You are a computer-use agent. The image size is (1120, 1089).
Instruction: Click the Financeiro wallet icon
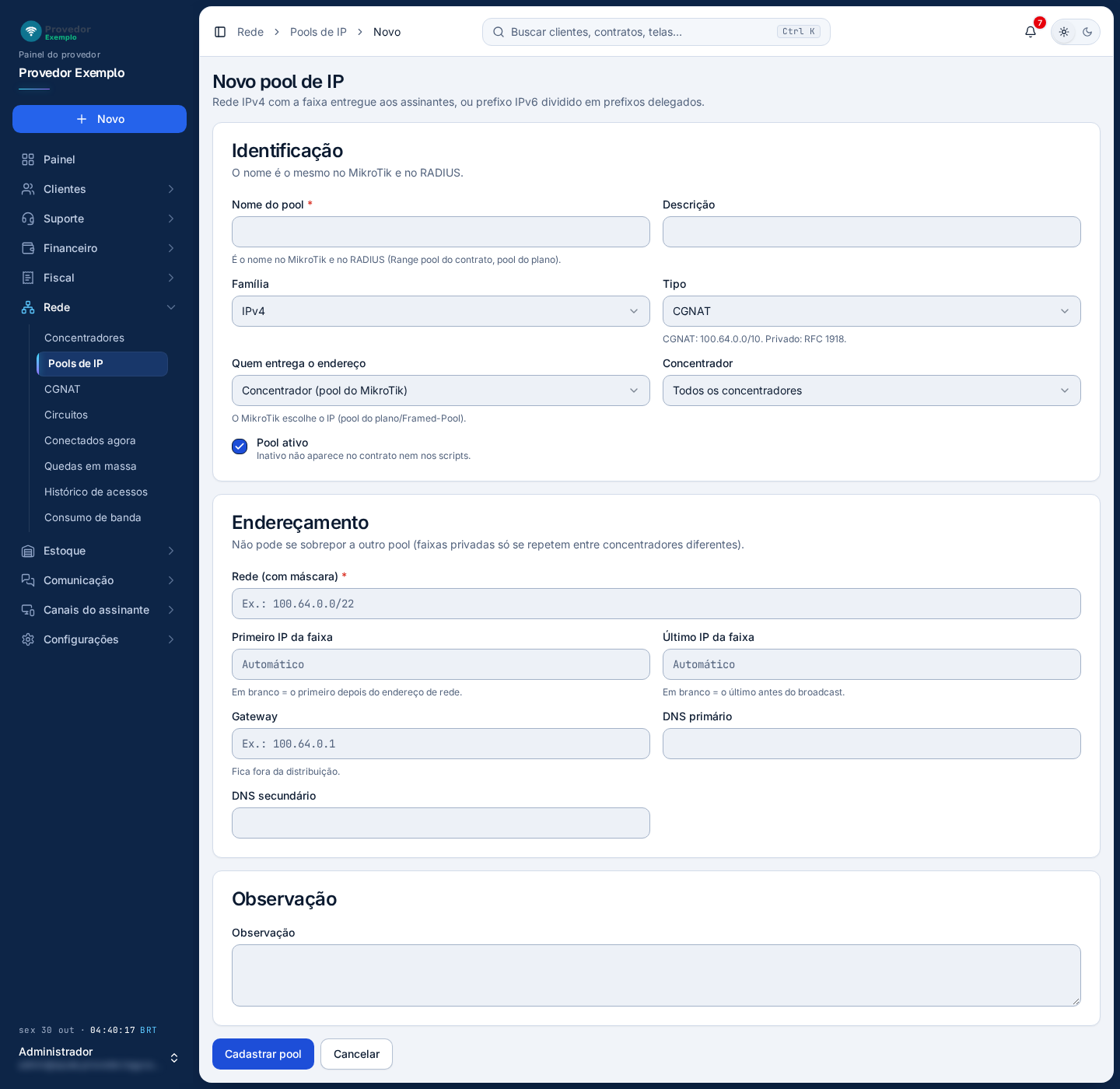[x=28, y=248]
